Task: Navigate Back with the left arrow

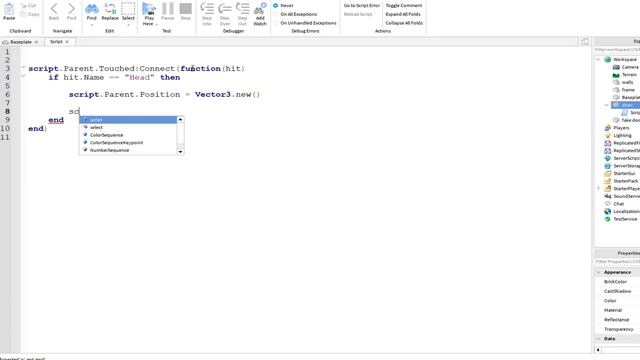Action: (x=54, y=9)
